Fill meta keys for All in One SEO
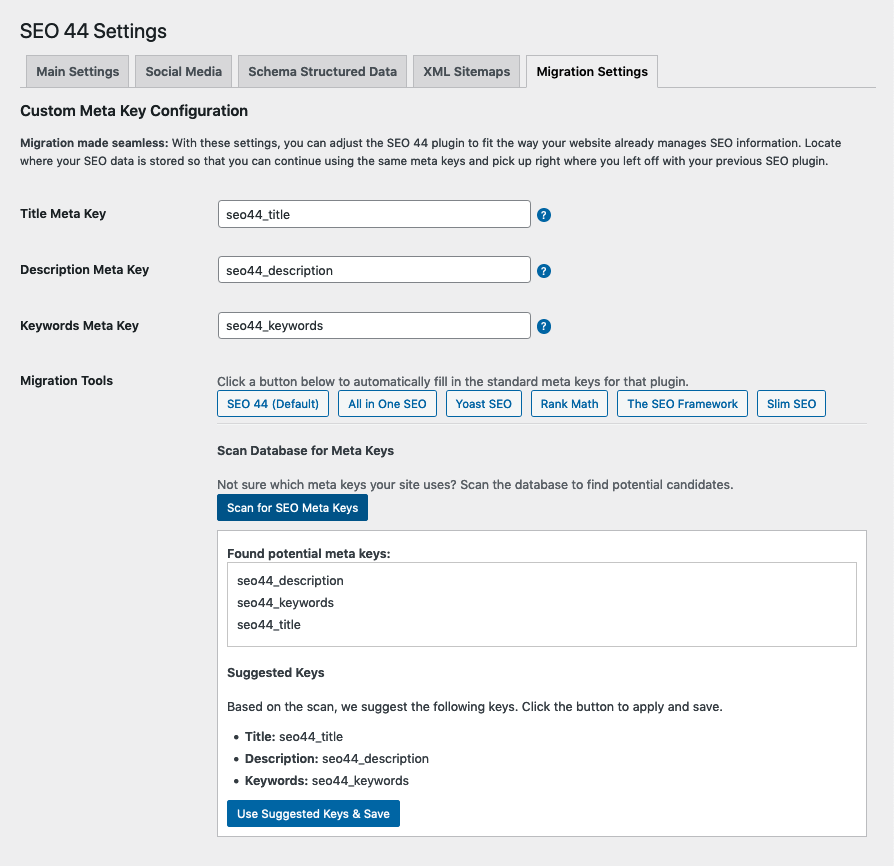The width and height of the screenshot is (894, 866). (x=387, y=404)
